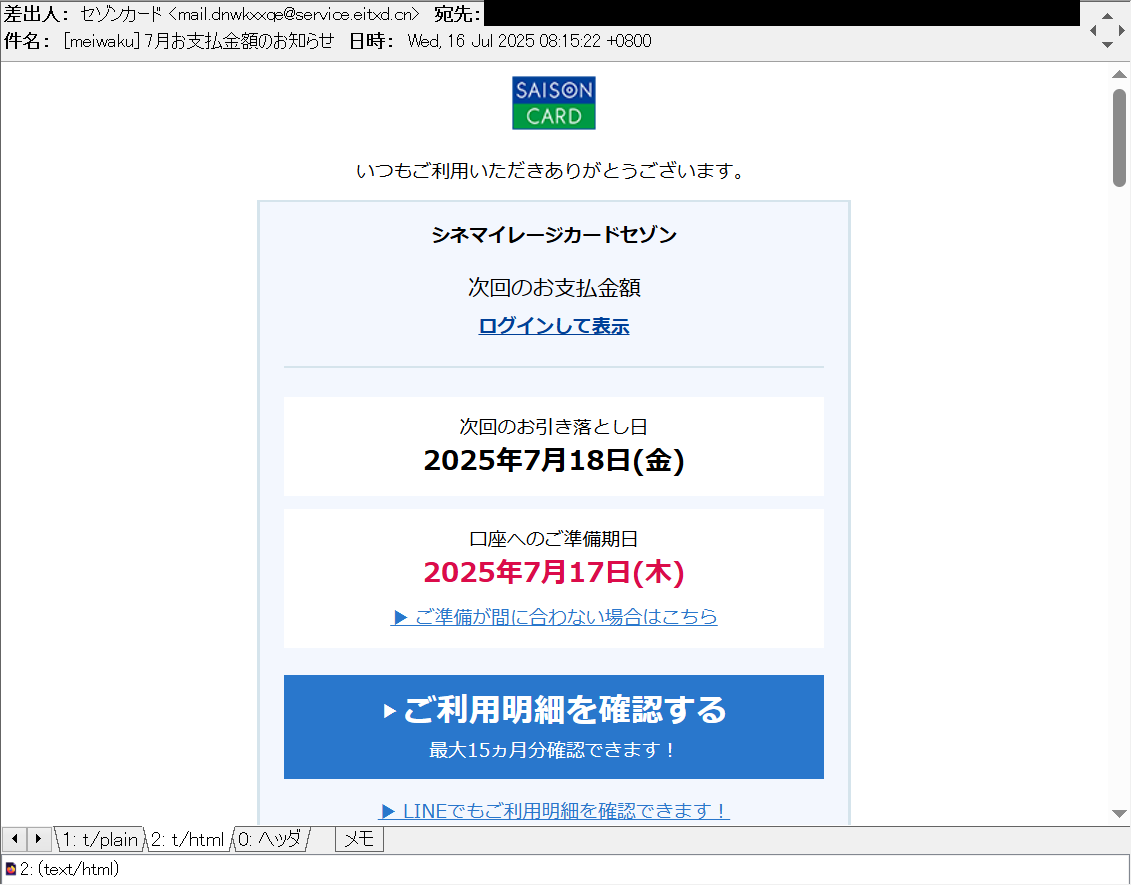
Task: Switch to the 1: t/plain tab
Action: point(100,839)
